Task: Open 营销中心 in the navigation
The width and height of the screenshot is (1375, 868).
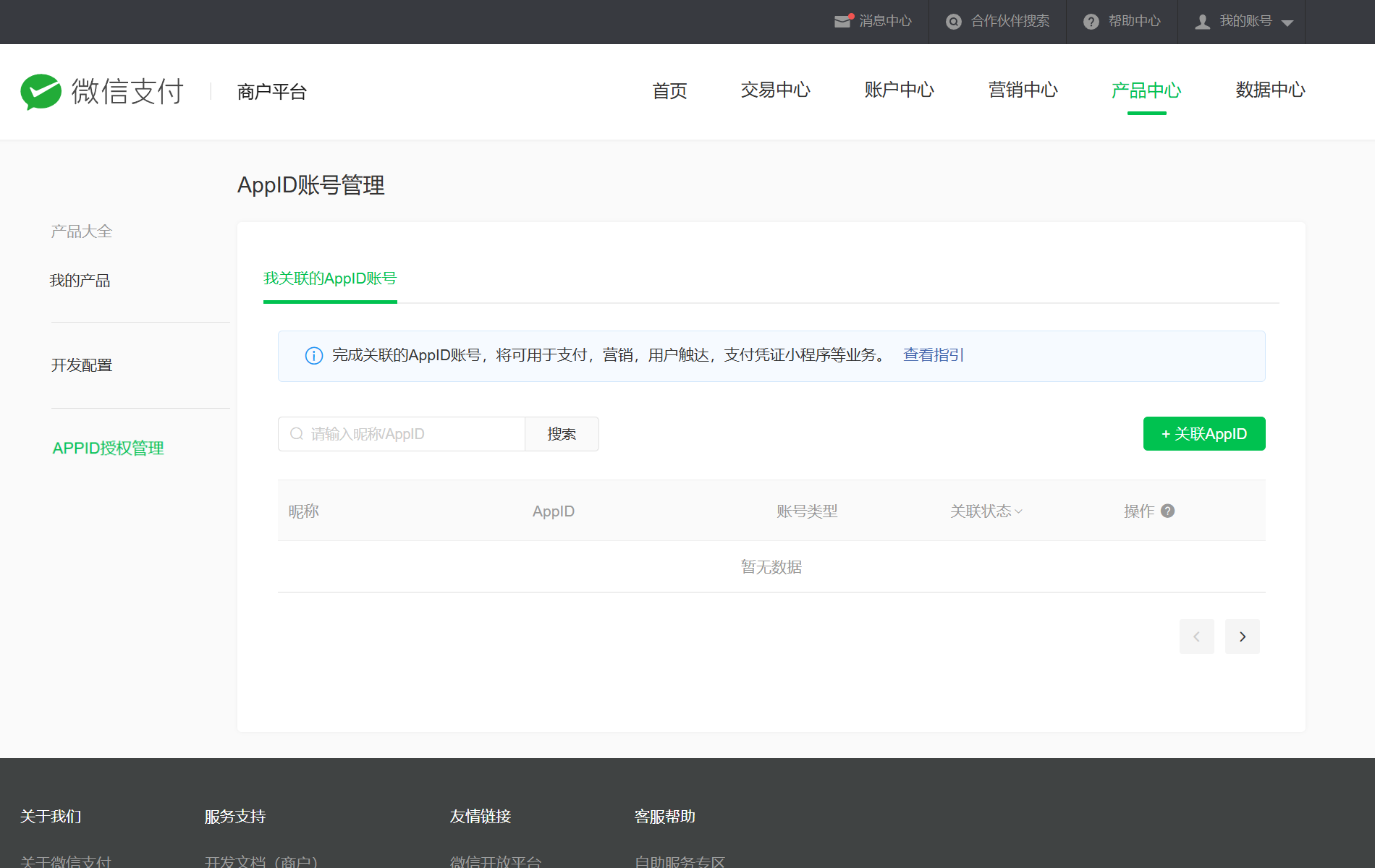Action: [x=1023, y=90]
